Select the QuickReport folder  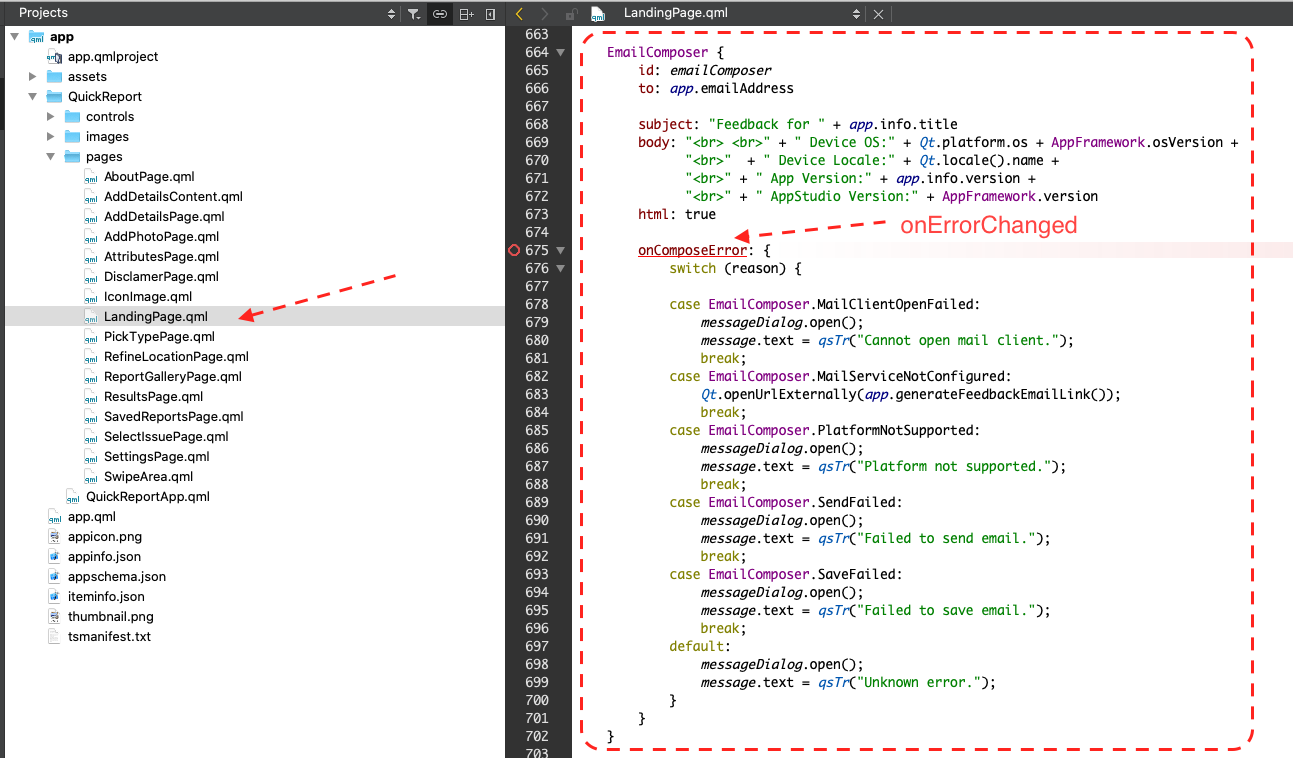(x=105, y=96)
